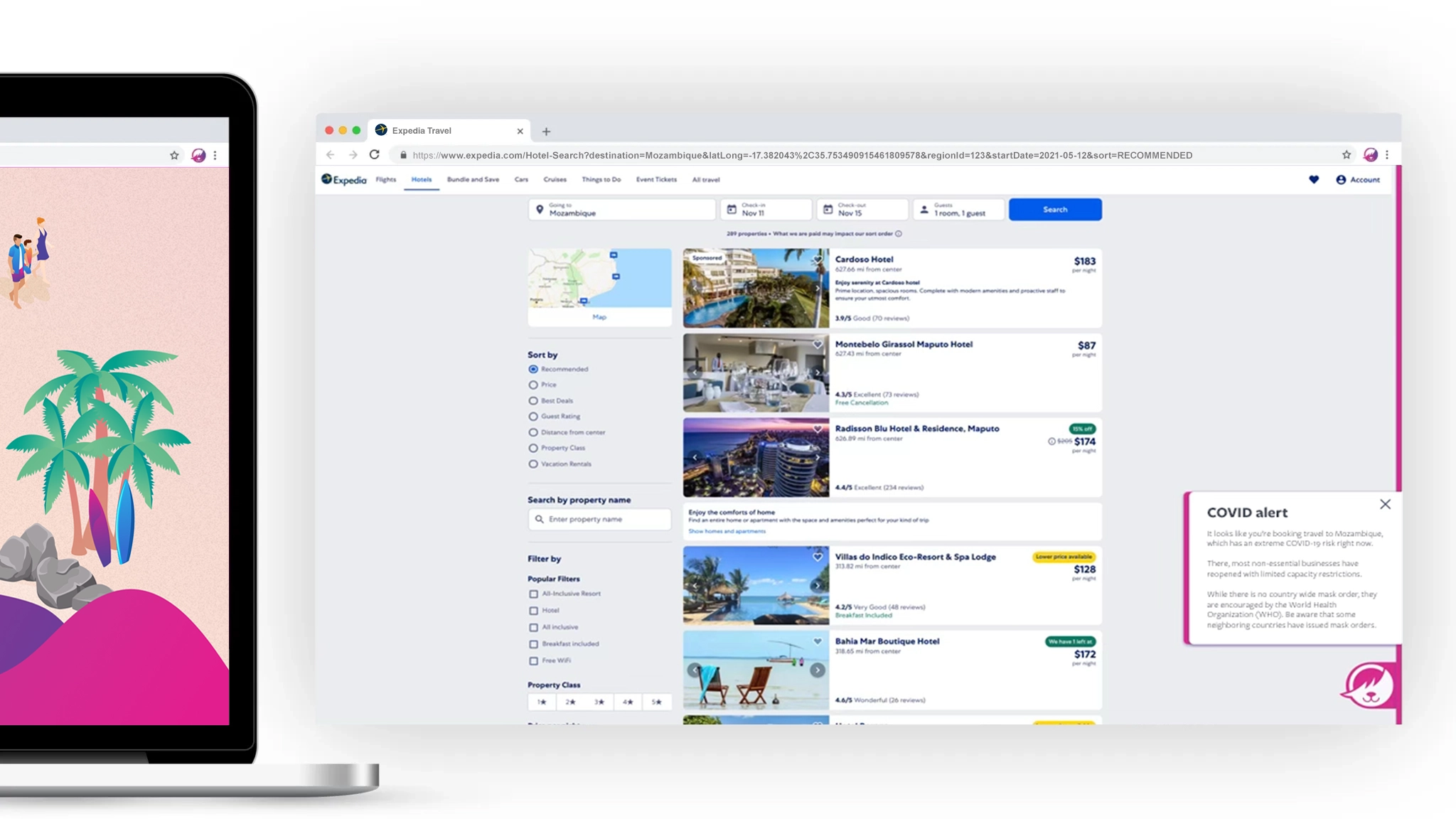
Task: Open the Check-in date picker
Action: point(766,210)
